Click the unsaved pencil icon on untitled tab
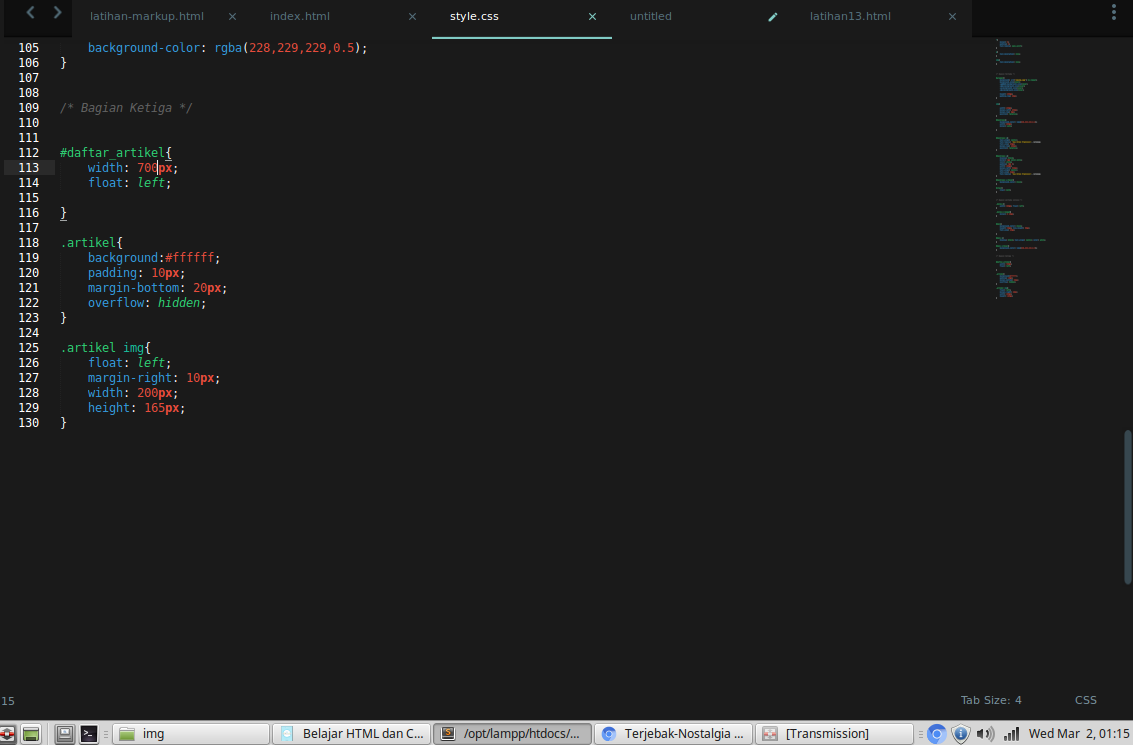This screenshot has width=1133, height=745. 772,17
